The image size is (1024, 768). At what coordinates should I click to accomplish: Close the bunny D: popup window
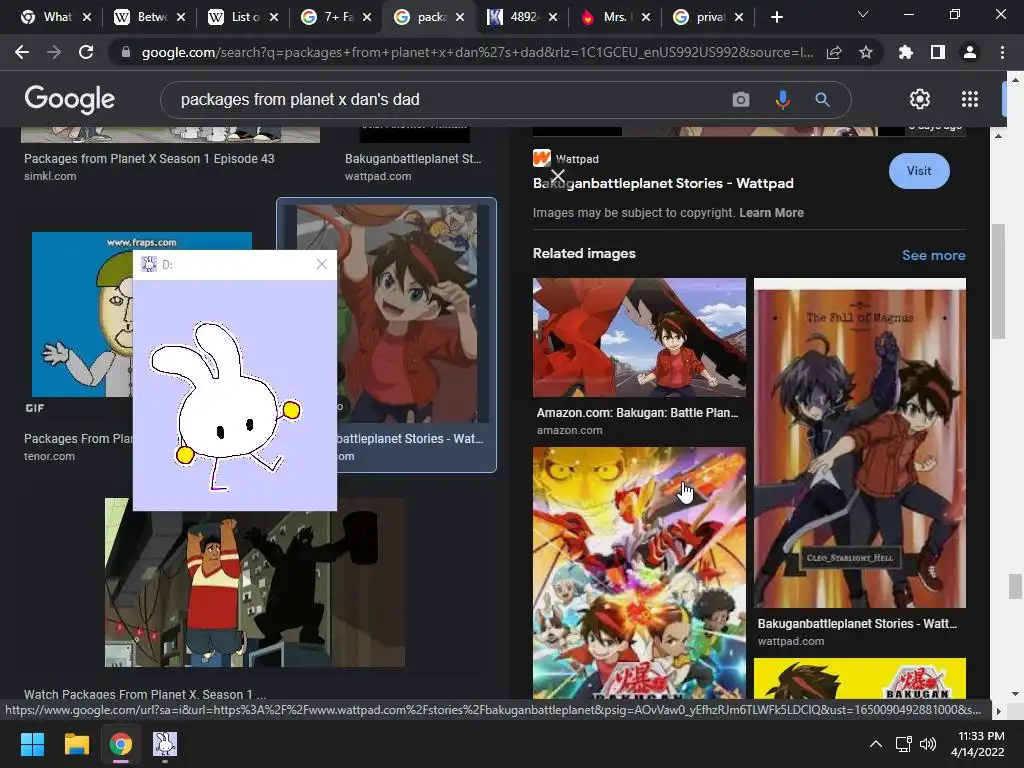coord(321,264)
